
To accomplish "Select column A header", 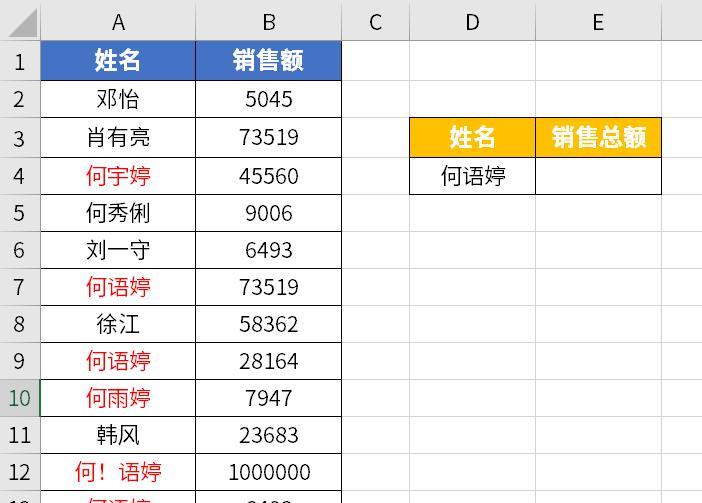I will 118,21.
